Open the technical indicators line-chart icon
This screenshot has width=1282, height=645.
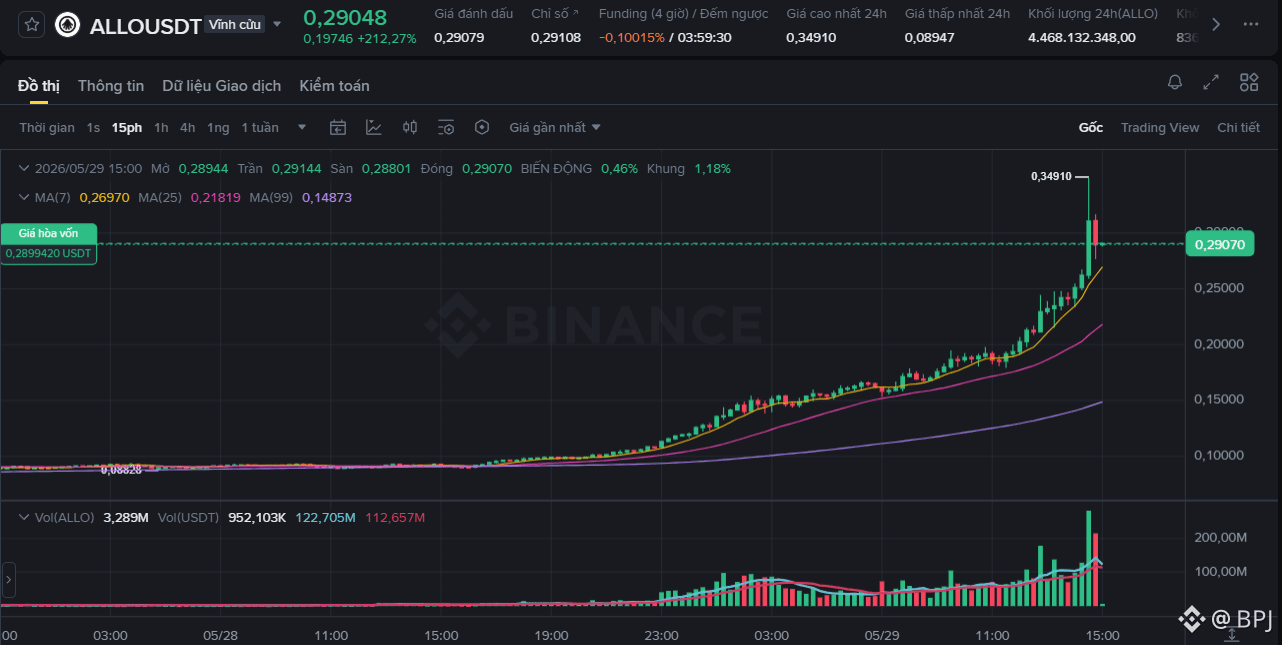point(374,127)
